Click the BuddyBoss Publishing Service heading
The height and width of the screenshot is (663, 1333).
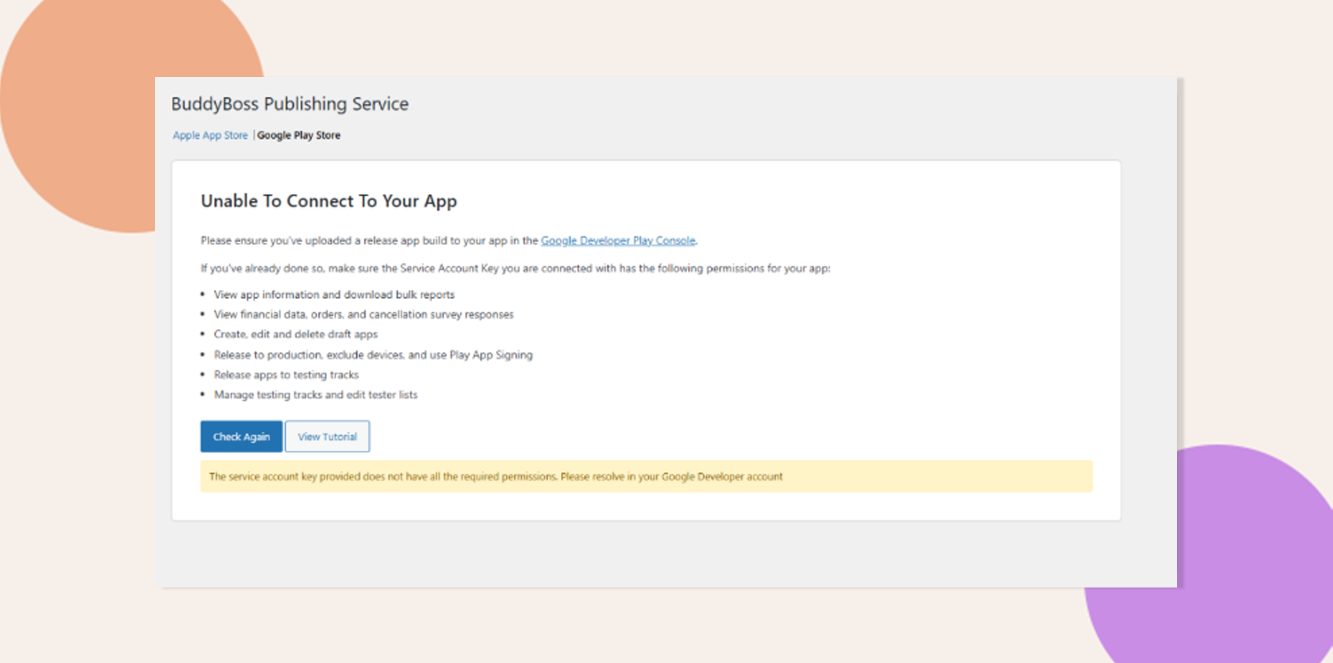pos(290,104)
